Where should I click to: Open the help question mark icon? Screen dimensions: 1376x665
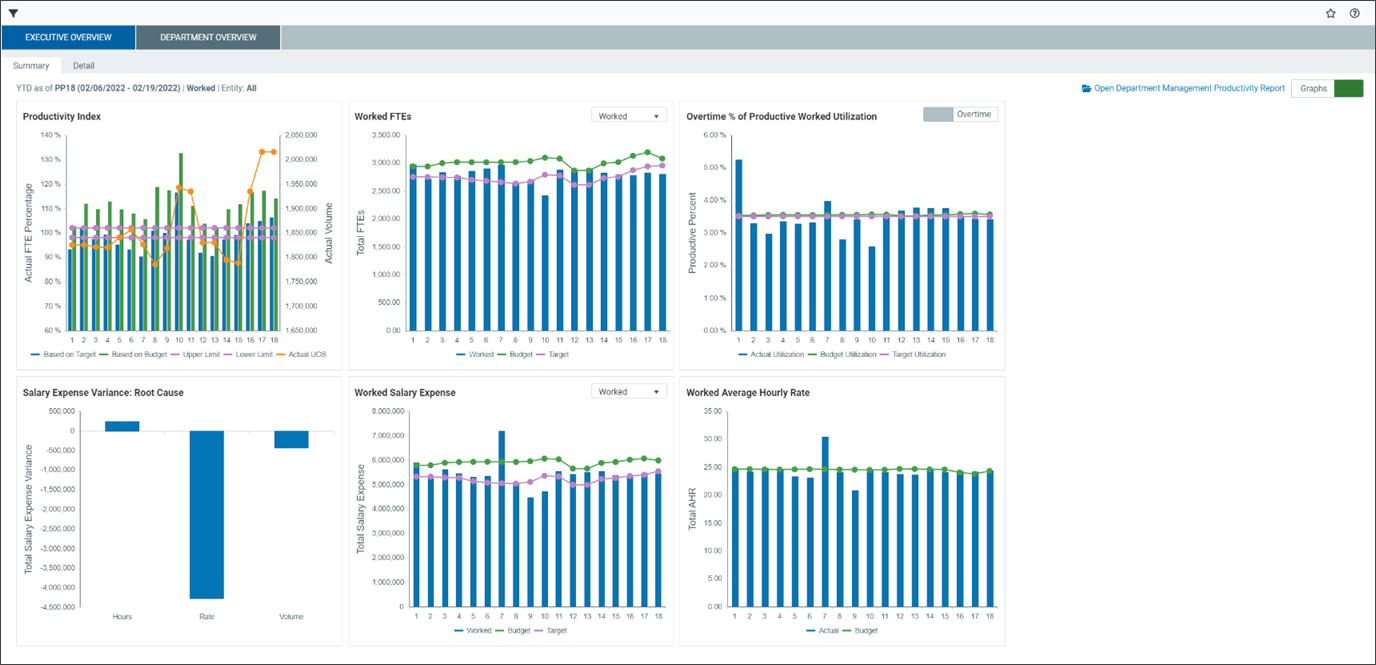pos(1354,13)
